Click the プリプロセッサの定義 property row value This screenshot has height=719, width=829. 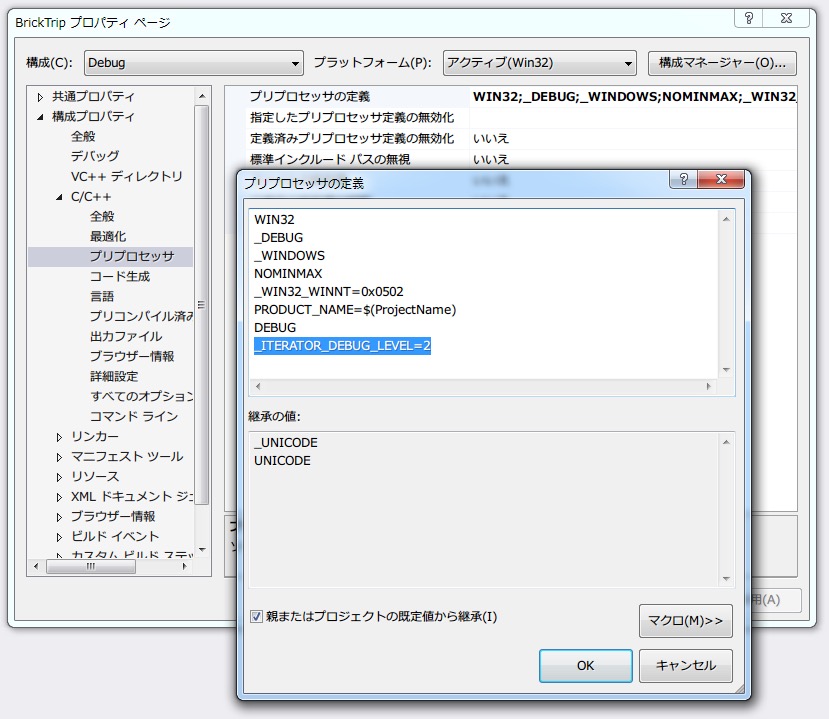[633, 97]
